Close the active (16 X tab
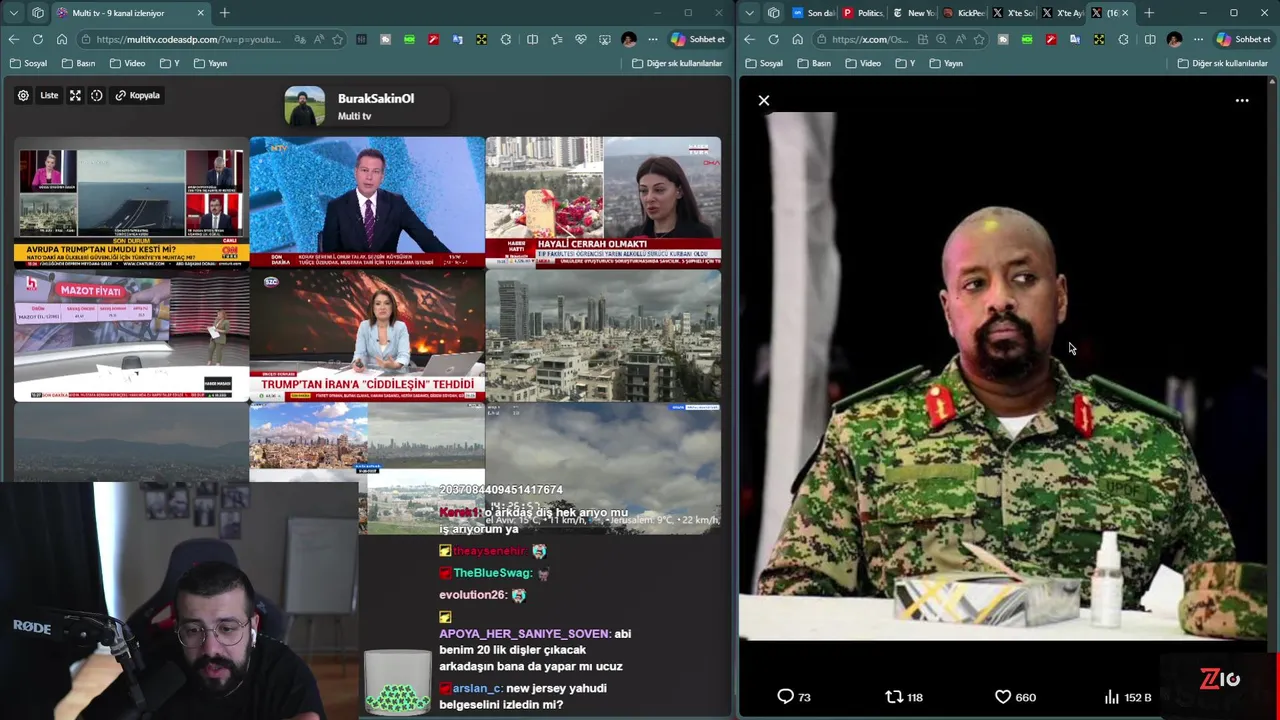Screen dimensions: 1280x720 point(1125,13)
